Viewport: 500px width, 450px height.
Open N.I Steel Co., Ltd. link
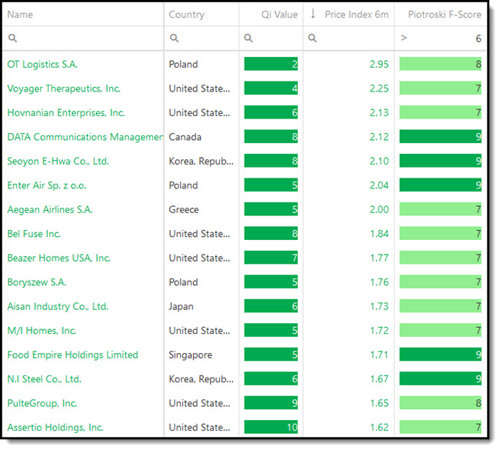click(x=44, y=379)
